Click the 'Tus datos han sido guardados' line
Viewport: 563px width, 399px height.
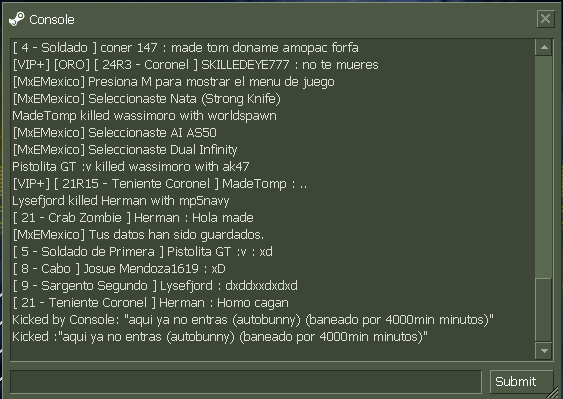pyautogui.click(x=138, y=235)
